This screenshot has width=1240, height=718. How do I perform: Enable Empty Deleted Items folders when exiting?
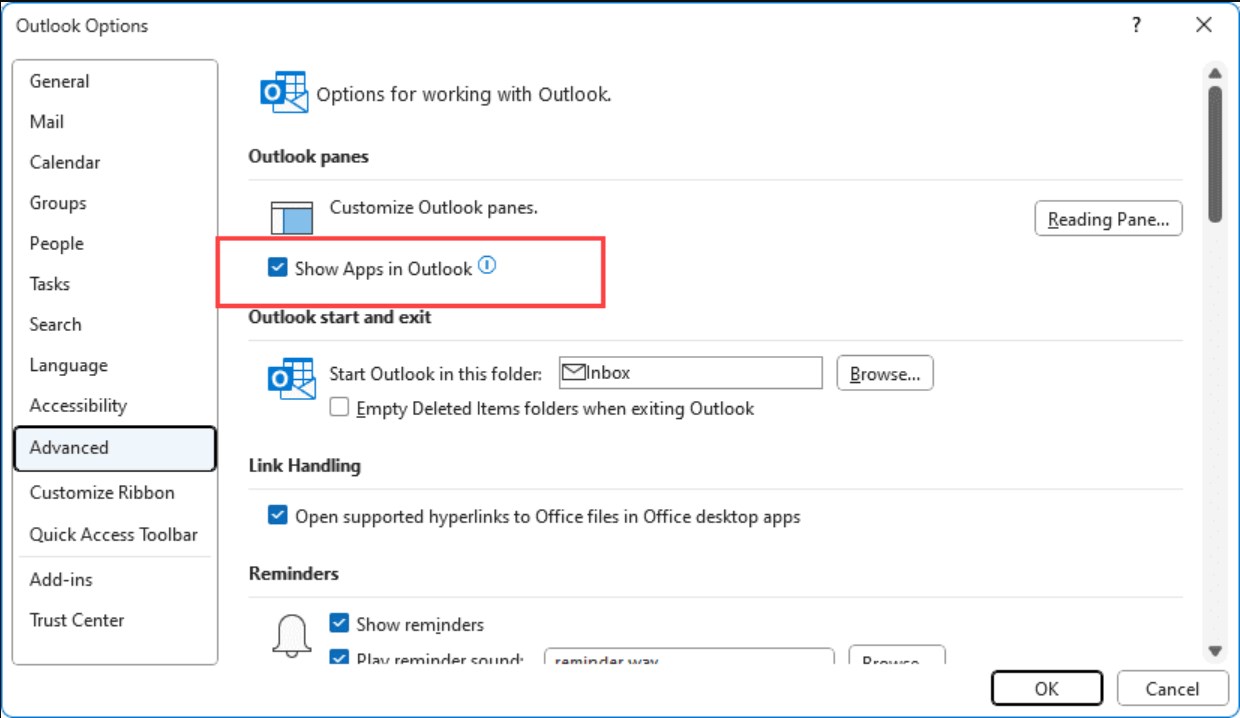pyautogui.click(x=340, y=408)
